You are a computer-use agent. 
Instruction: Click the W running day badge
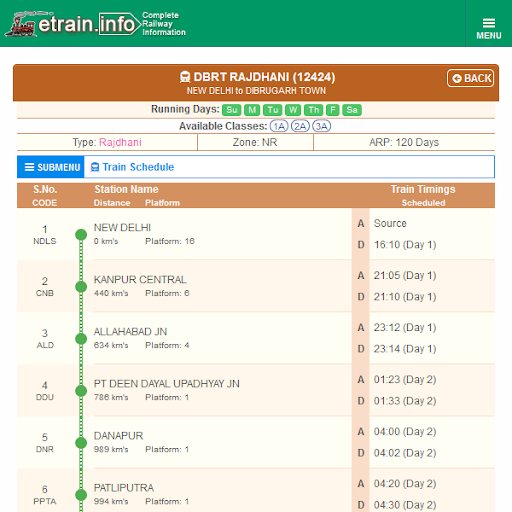[293, 110]
